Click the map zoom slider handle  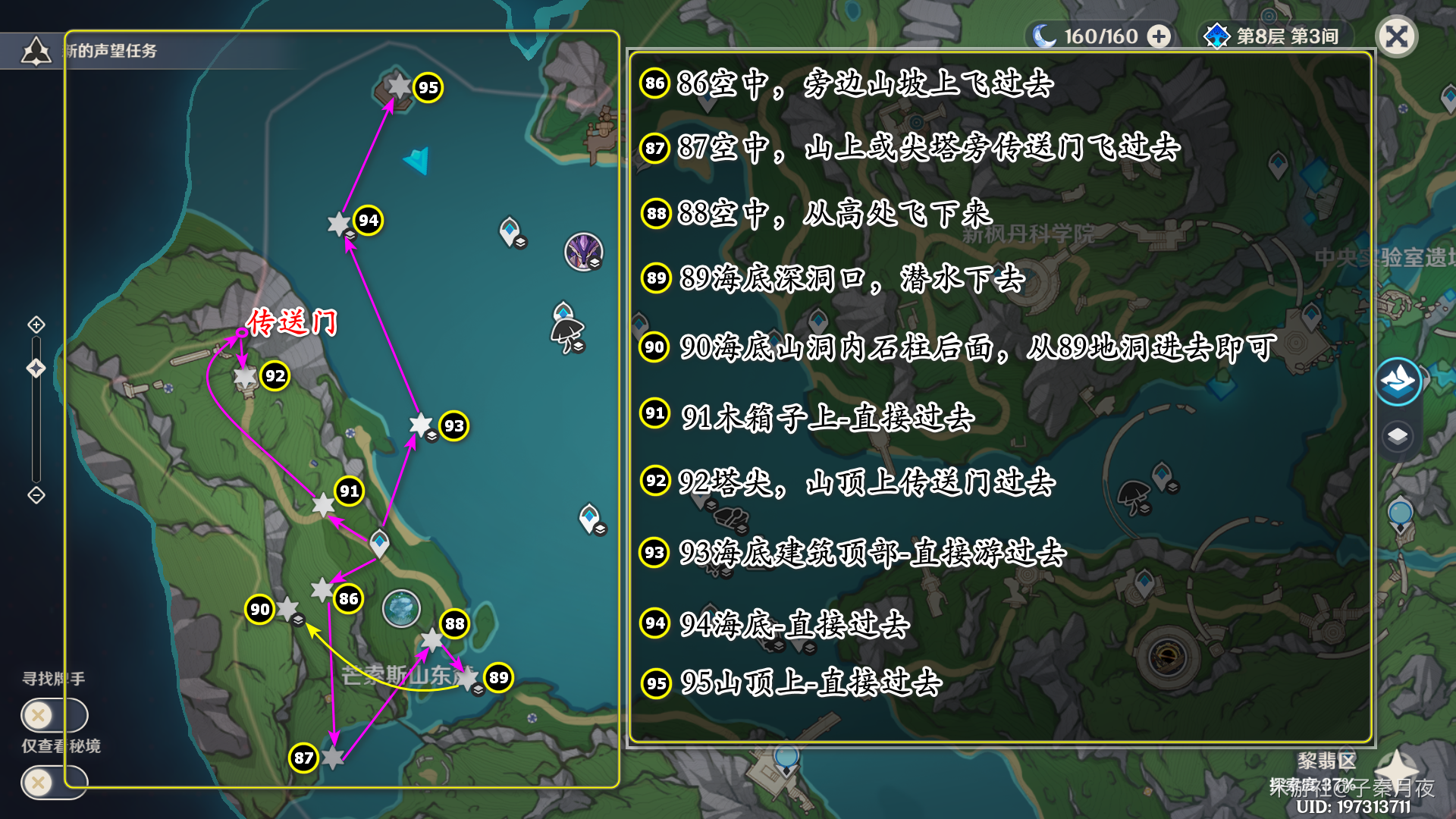pyautogui.click(x=36, y=369)
